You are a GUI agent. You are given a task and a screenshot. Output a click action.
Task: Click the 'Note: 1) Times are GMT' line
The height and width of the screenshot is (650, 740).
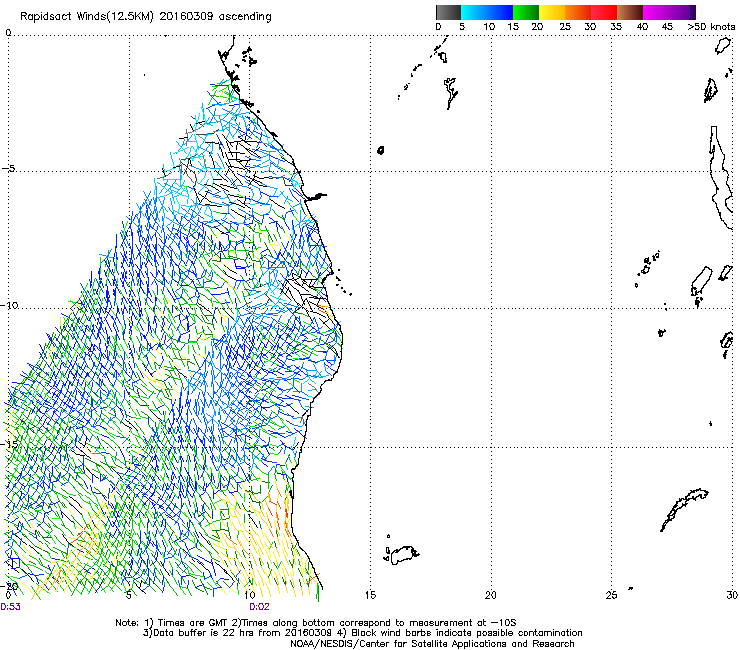pyautogui.click(x=316, y=623)
